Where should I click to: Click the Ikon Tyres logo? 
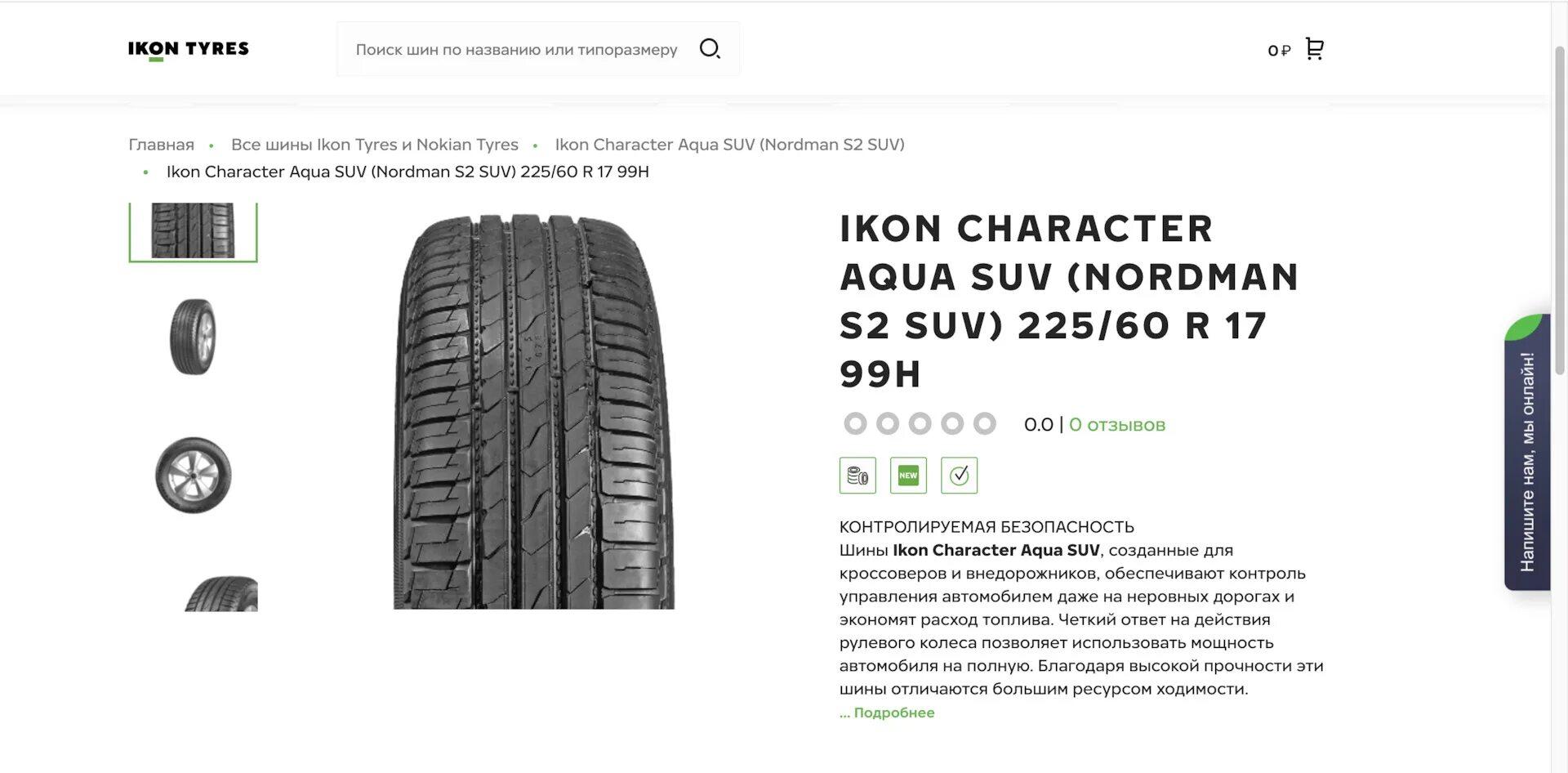[x=189, y=50]
